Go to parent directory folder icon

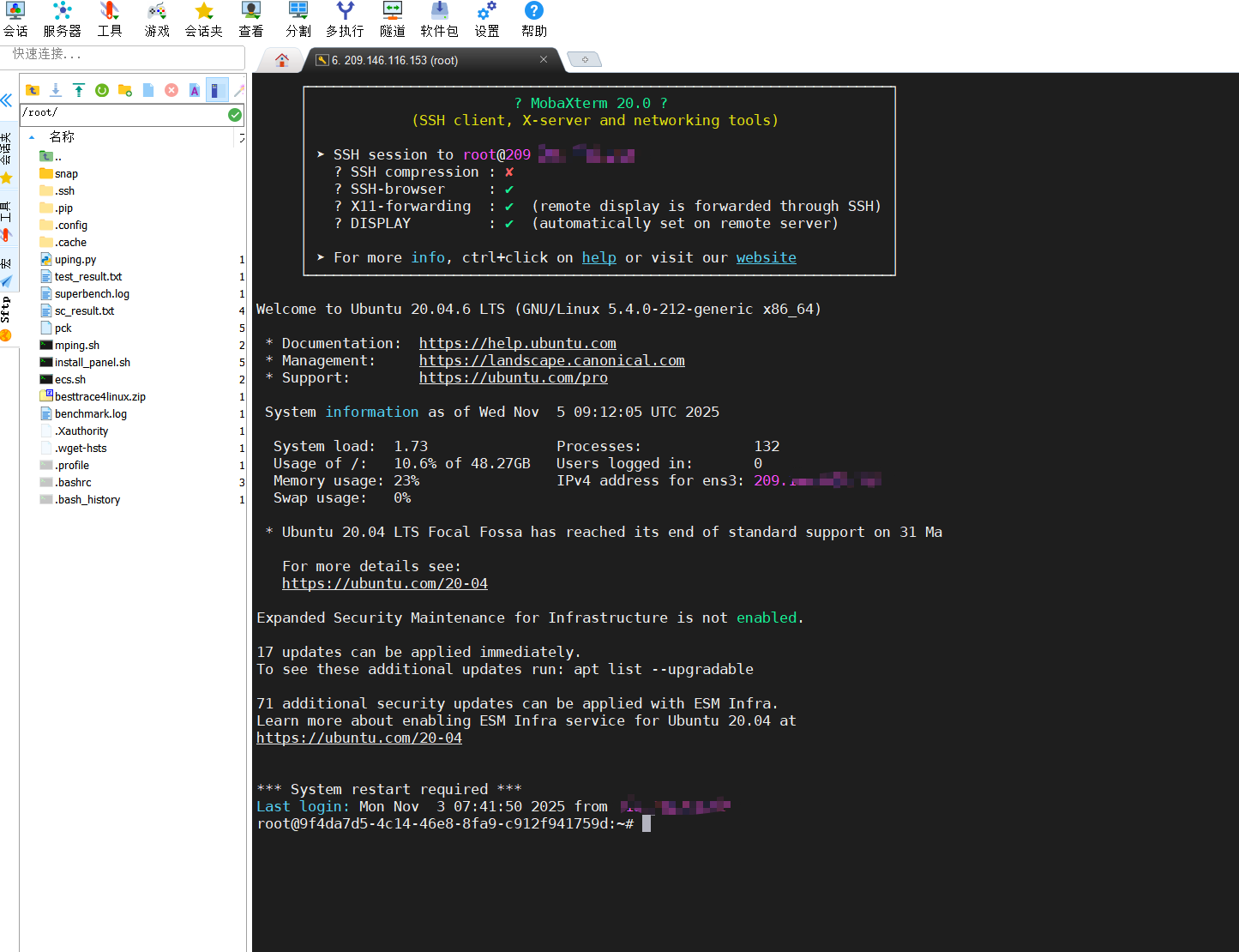click(x=33, y=90)
